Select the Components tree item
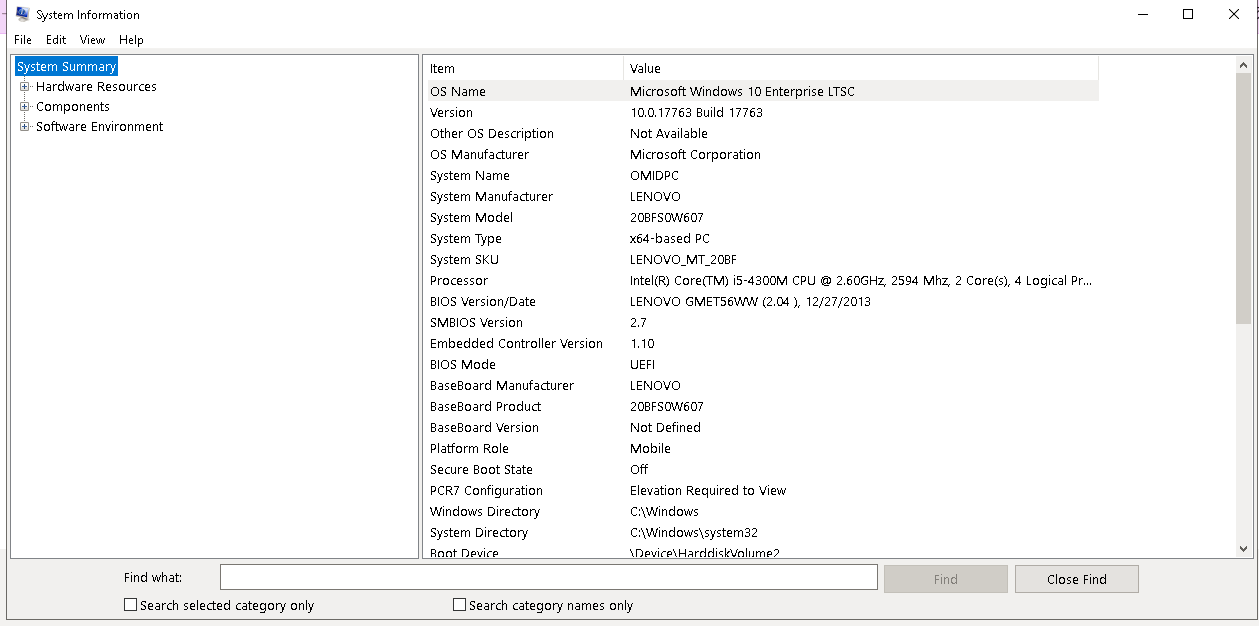This screenshot has height=626, width=1259. [x=73, y=107]
